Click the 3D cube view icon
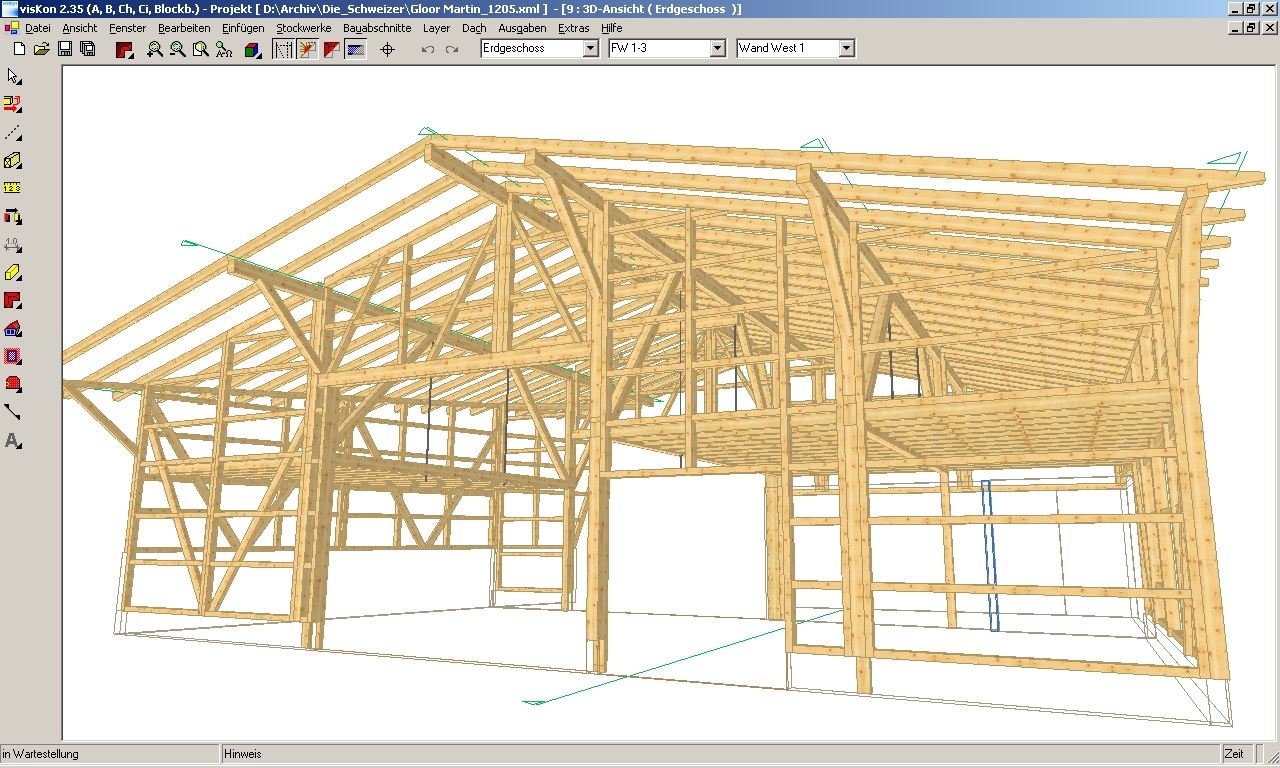1280x768 pixels. coord(252,49)
